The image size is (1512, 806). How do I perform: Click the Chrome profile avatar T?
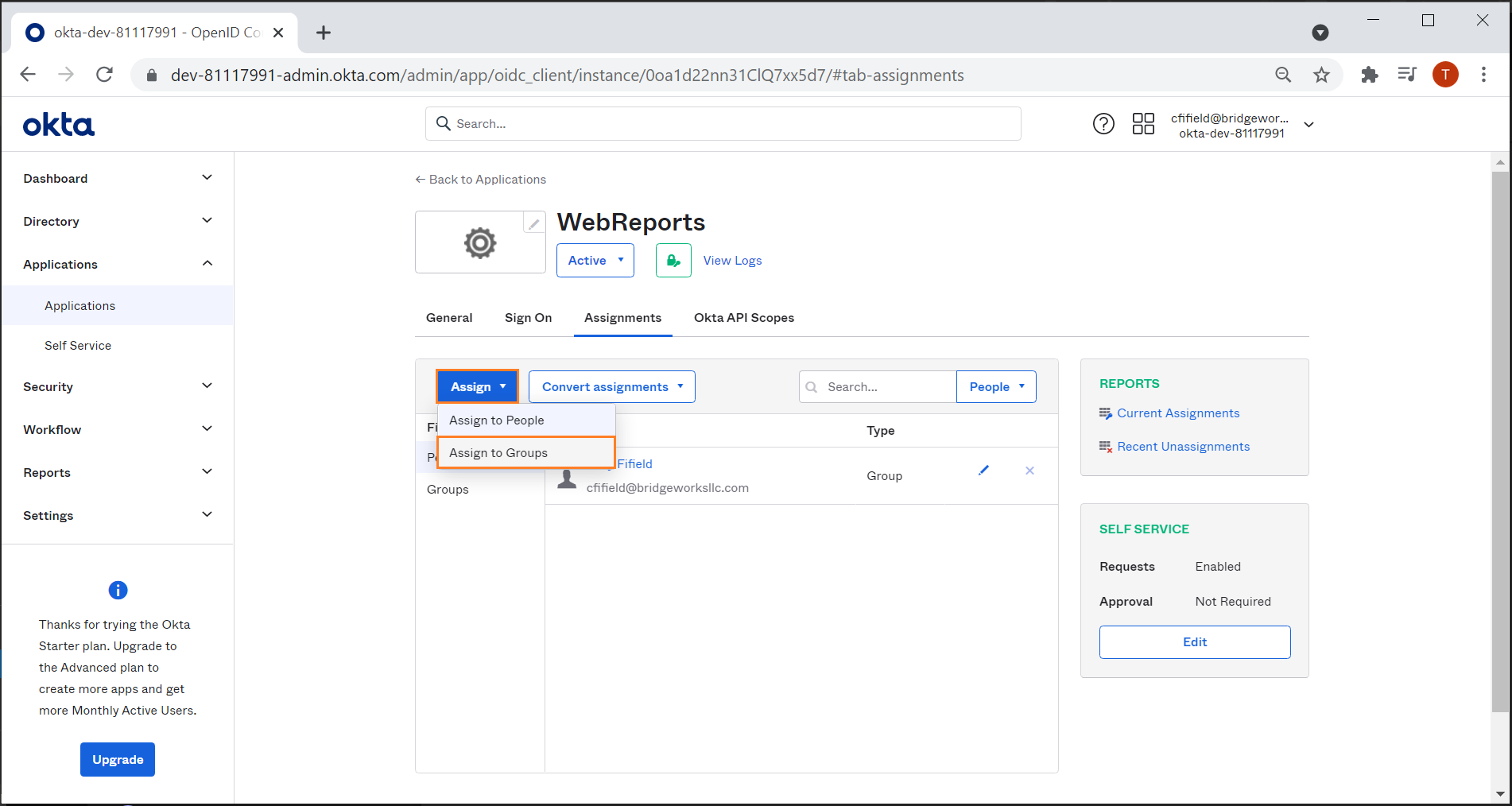[1445, 75]
